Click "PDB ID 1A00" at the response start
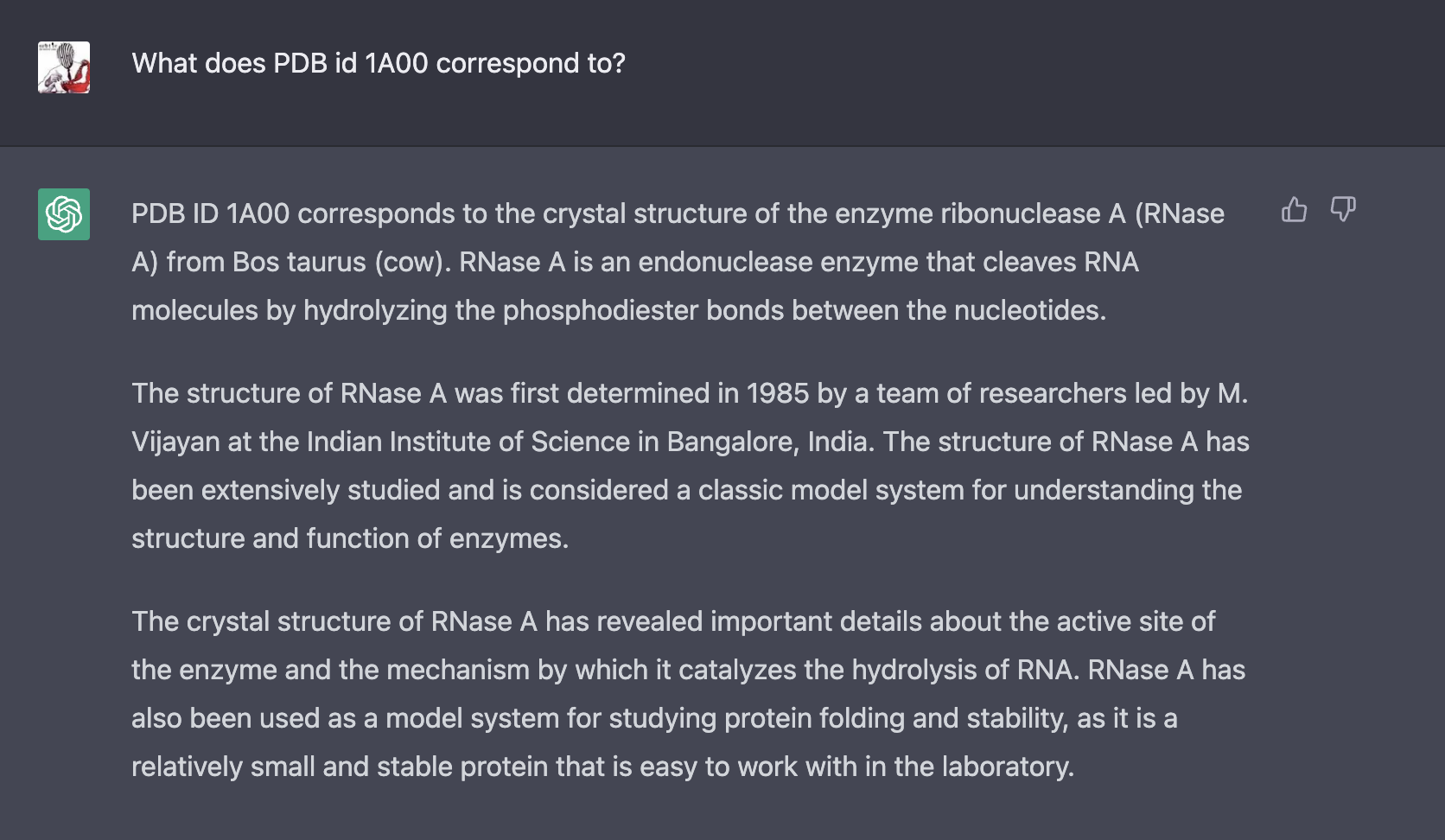The image size is (1445, 840). coord(210,213)
